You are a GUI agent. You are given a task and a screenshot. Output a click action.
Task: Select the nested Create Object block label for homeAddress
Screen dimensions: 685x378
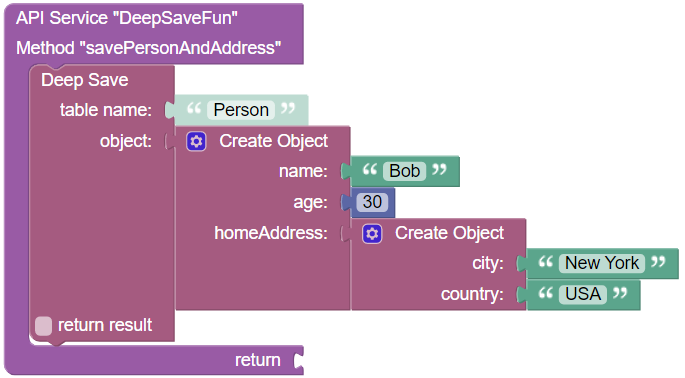tap(450, 233)
